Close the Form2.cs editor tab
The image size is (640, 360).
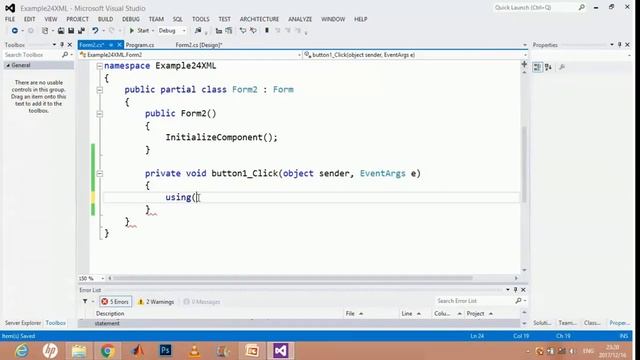[119, 45]
